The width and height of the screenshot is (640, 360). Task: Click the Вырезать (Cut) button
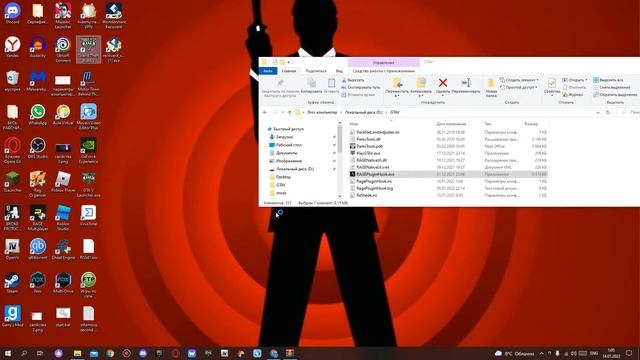coord(353,80)
